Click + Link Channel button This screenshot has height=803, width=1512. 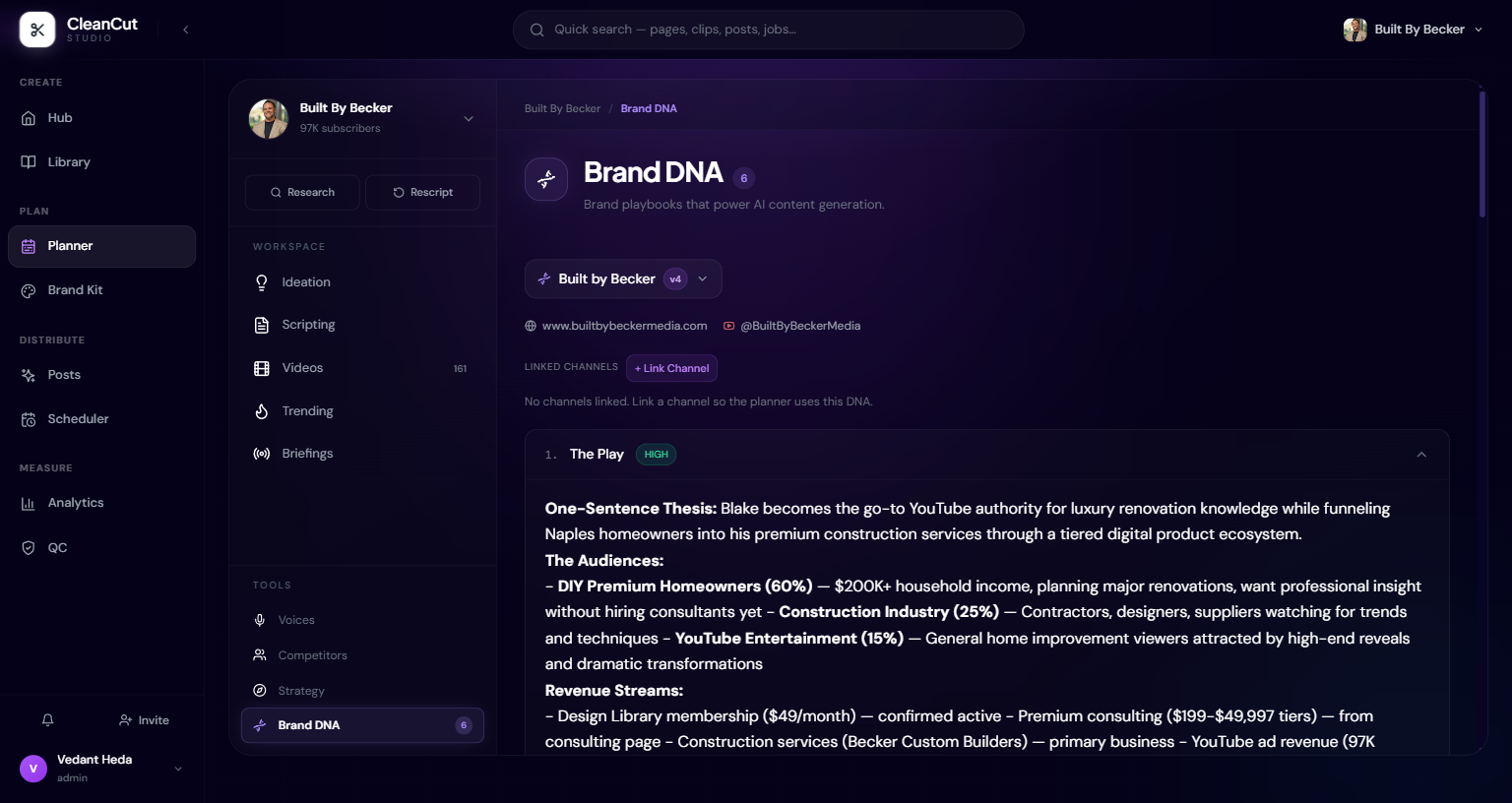(671, 368)
